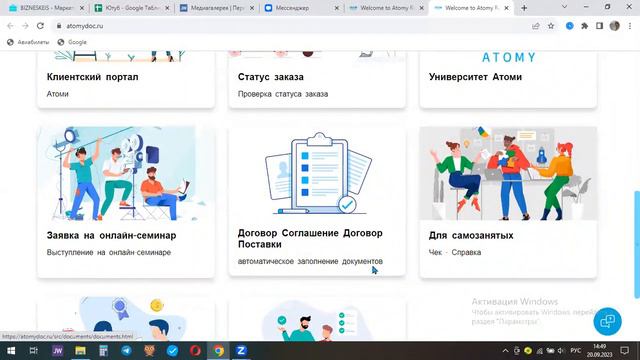Open the Windows Start menu

click(11, 351)
